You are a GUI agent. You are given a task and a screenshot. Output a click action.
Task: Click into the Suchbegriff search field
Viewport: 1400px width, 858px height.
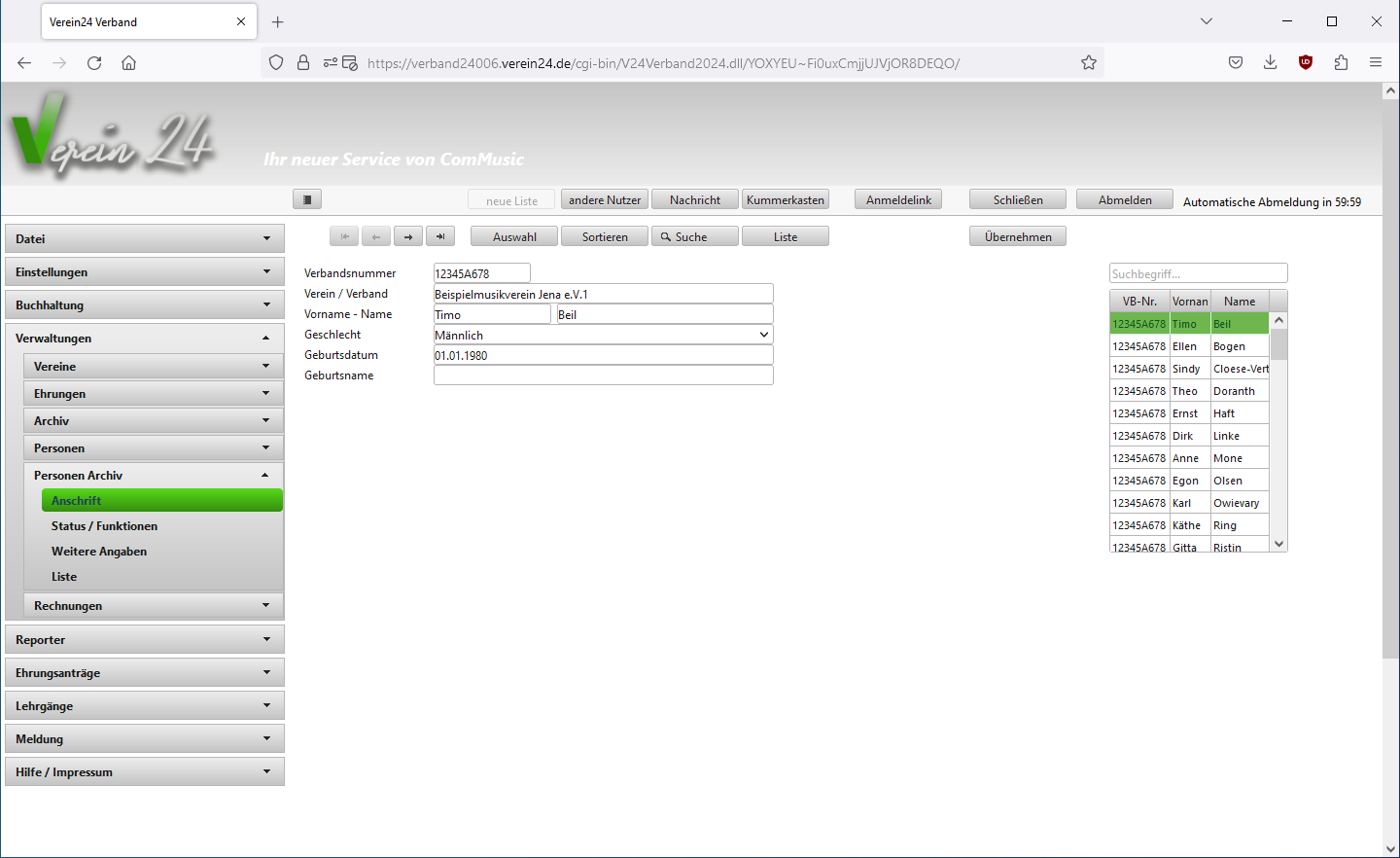(1198, 273)
